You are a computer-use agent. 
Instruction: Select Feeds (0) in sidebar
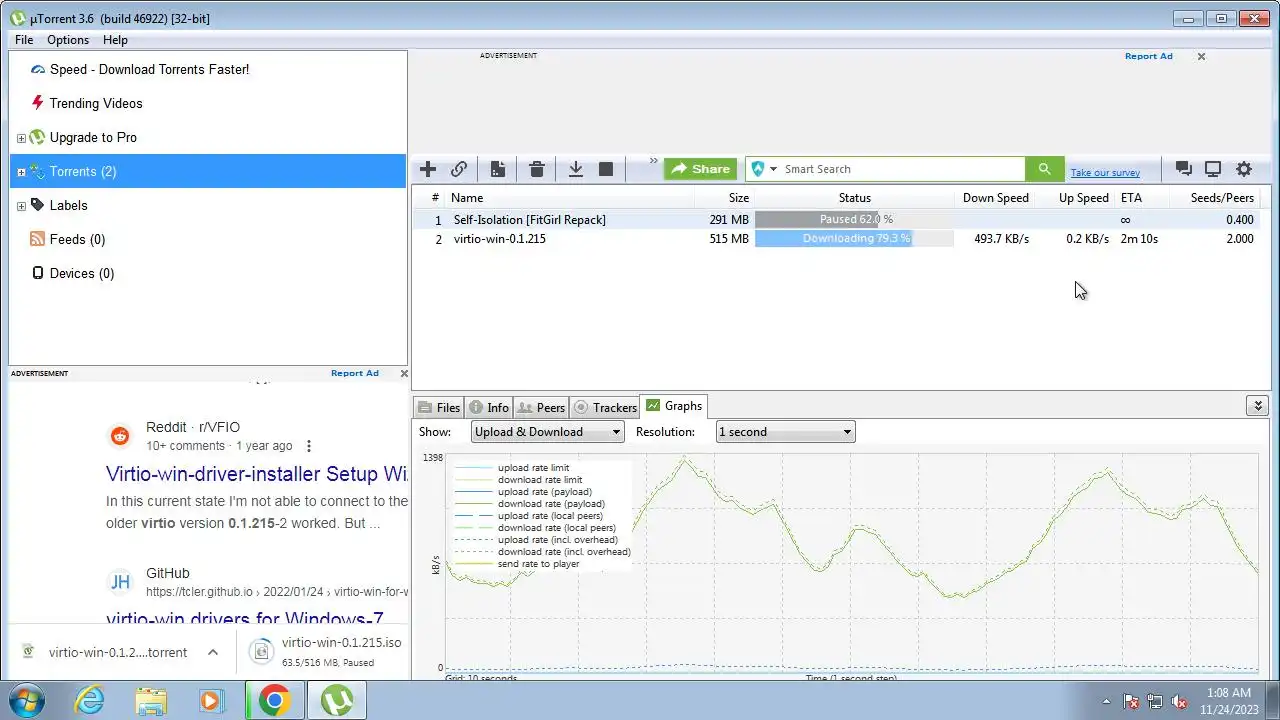click(x=77, y=239)
